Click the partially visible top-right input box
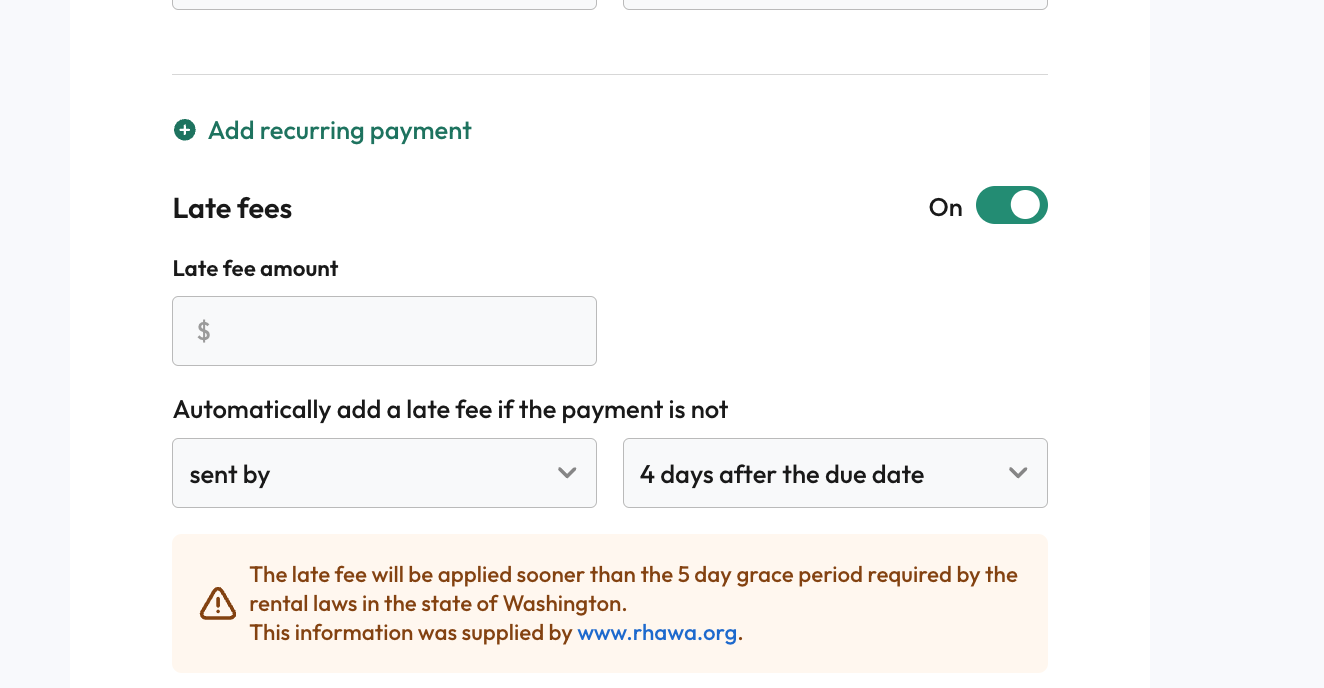The width and height of the screenshot is (1324, 688). tap(835, 4)
